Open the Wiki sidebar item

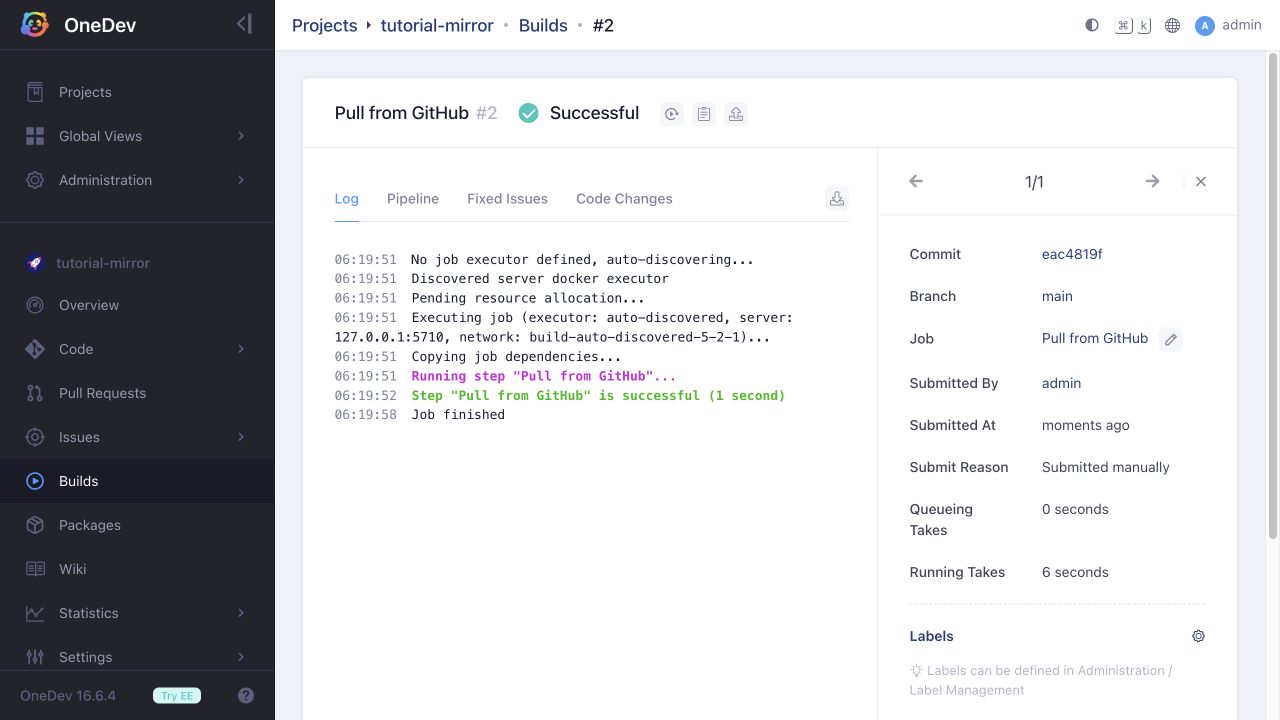(137, 569)
